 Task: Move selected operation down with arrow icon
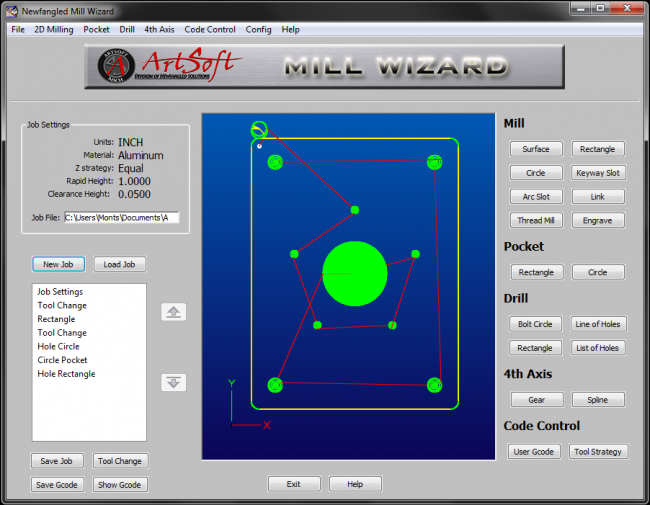tap(173, 382)
